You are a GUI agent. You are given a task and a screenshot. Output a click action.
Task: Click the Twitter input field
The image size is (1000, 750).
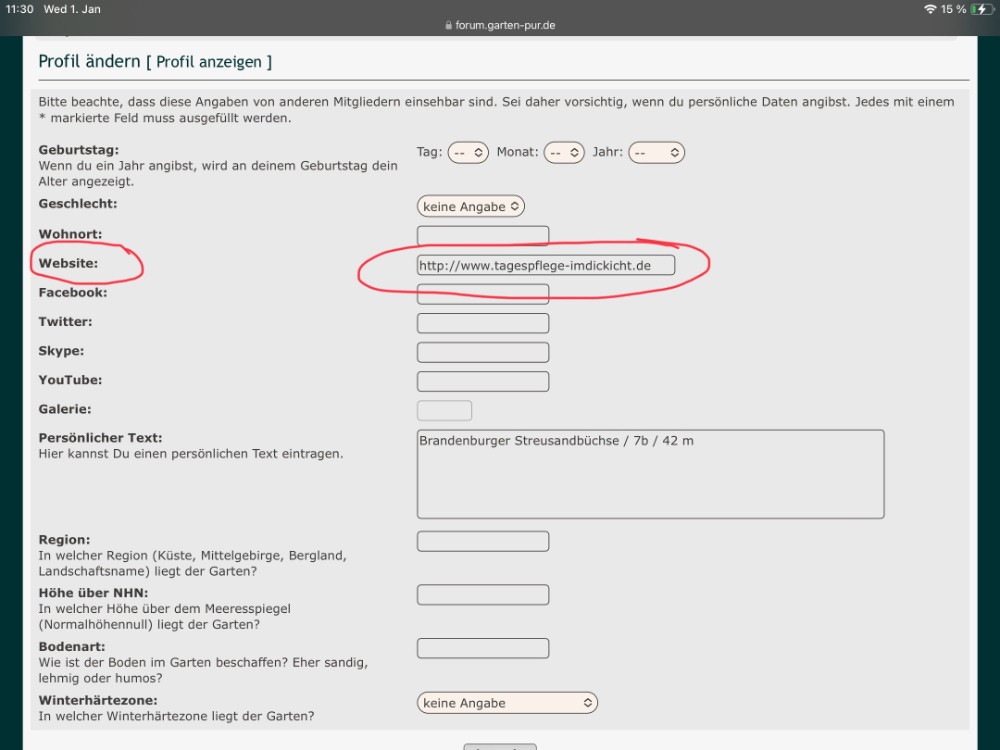[x=483, y=323]
